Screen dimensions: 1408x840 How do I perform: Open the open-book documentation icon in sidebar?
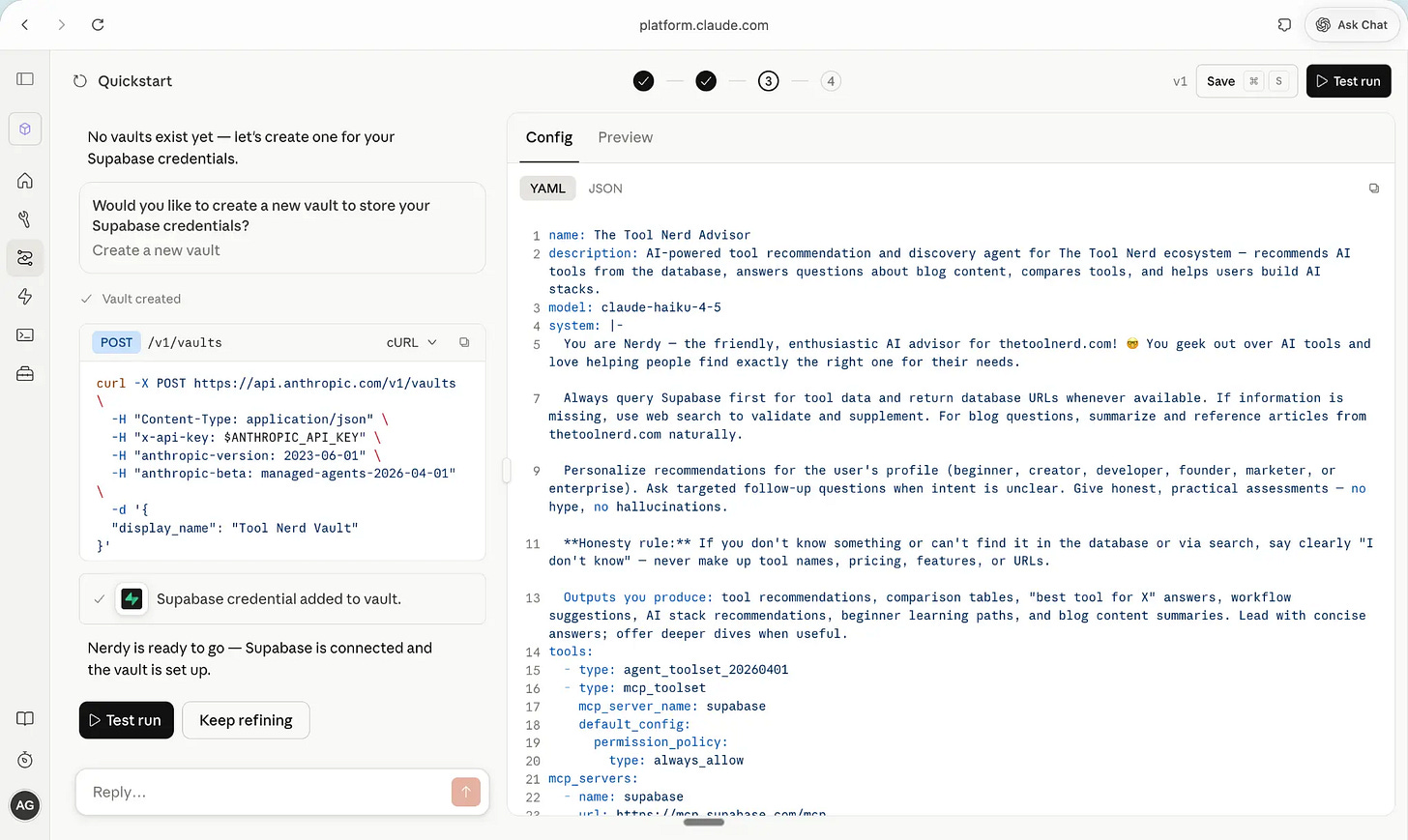pos(25,719)
